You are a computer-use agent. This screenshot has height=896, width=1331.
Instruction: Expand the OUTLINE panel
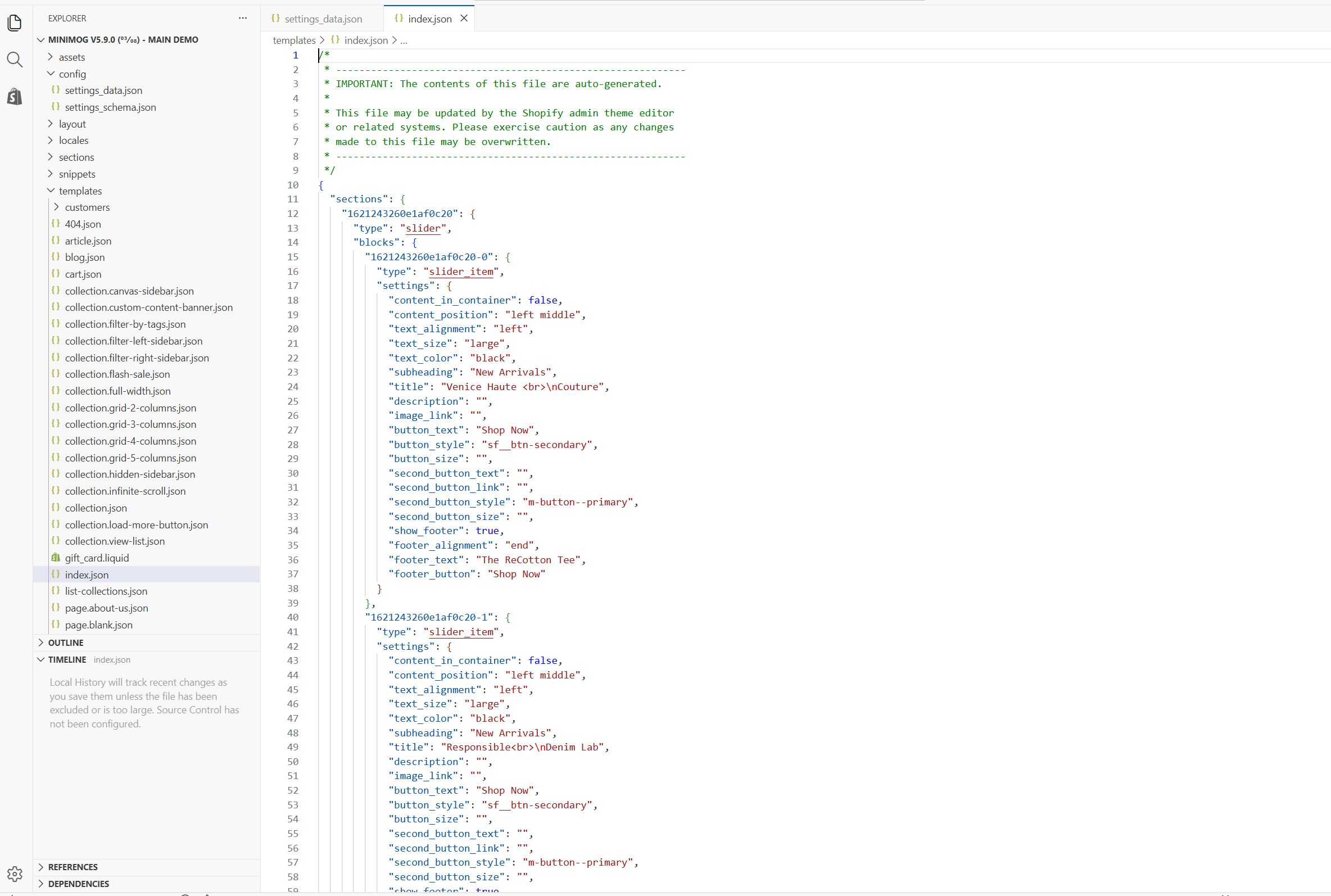pos(147,643)
